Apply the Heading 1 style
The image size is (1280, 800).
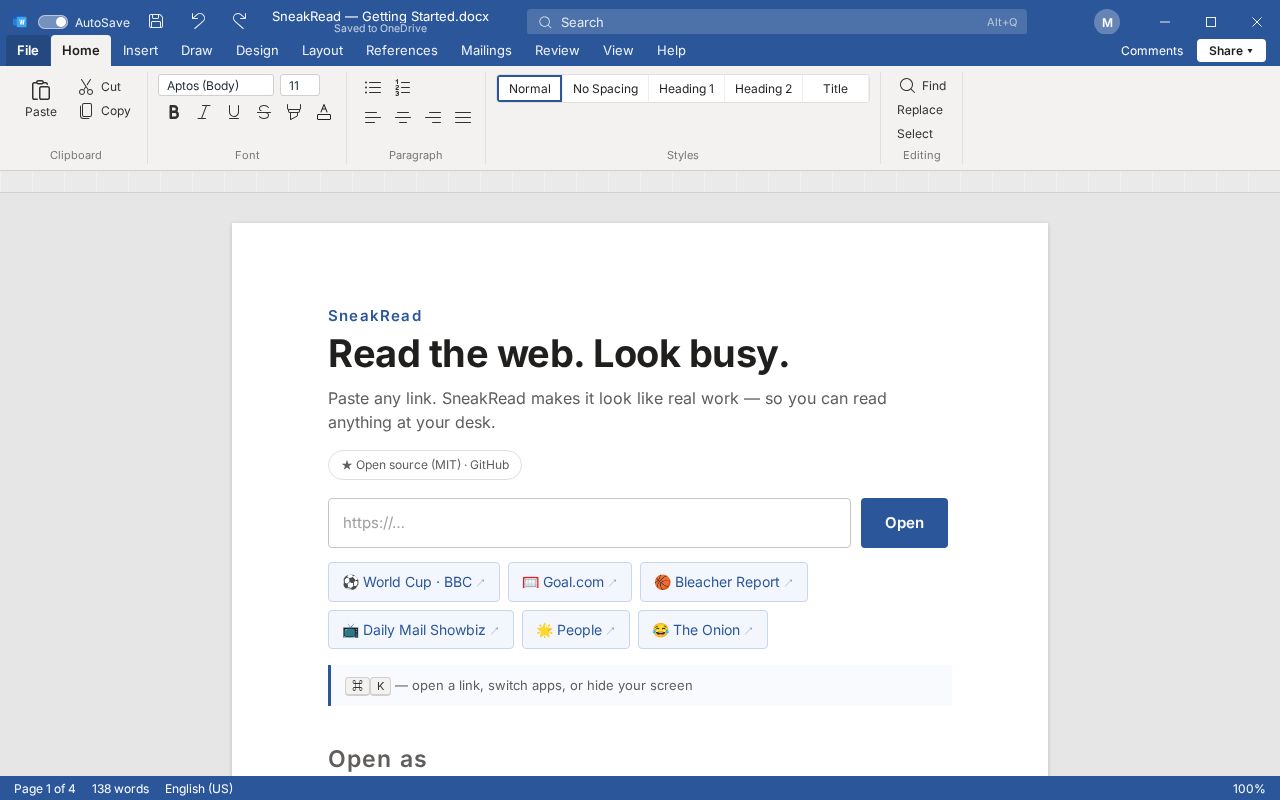point(687,89)
